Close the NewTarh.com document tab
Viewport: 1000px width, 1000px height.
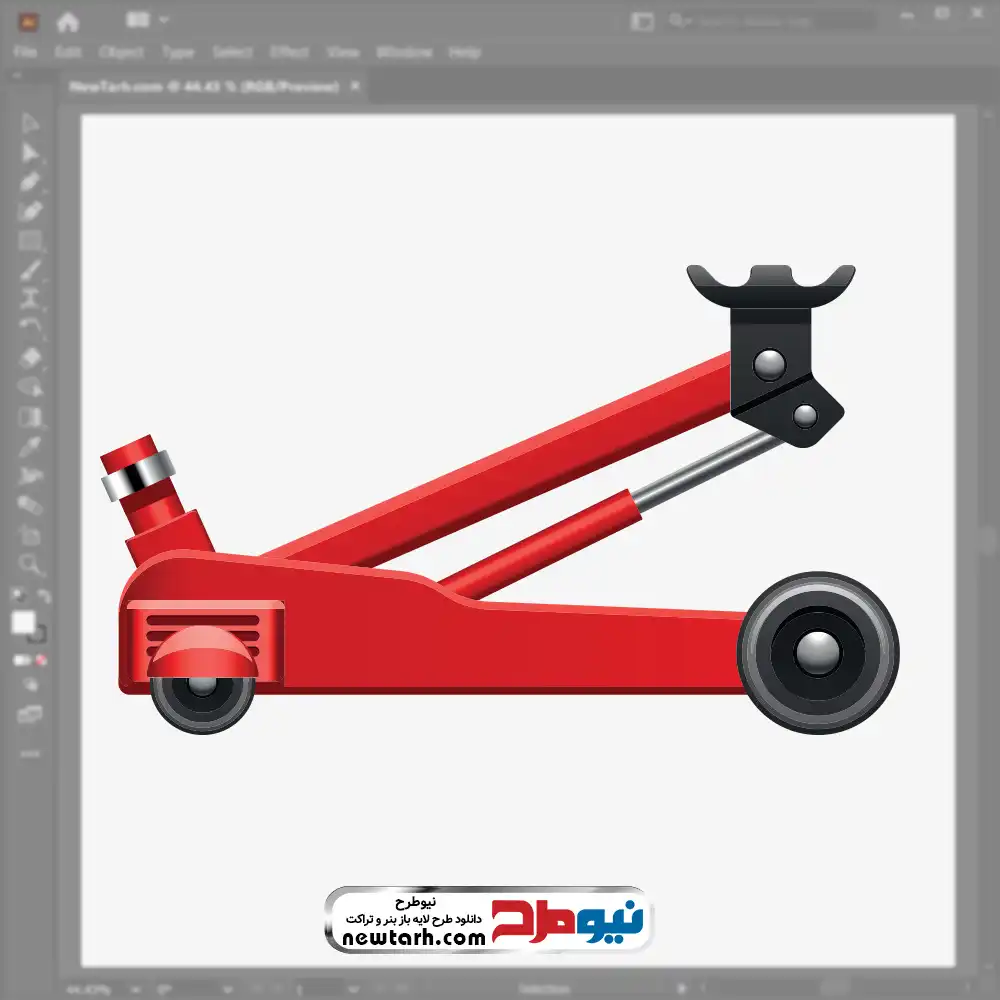(x=354, y=87)
